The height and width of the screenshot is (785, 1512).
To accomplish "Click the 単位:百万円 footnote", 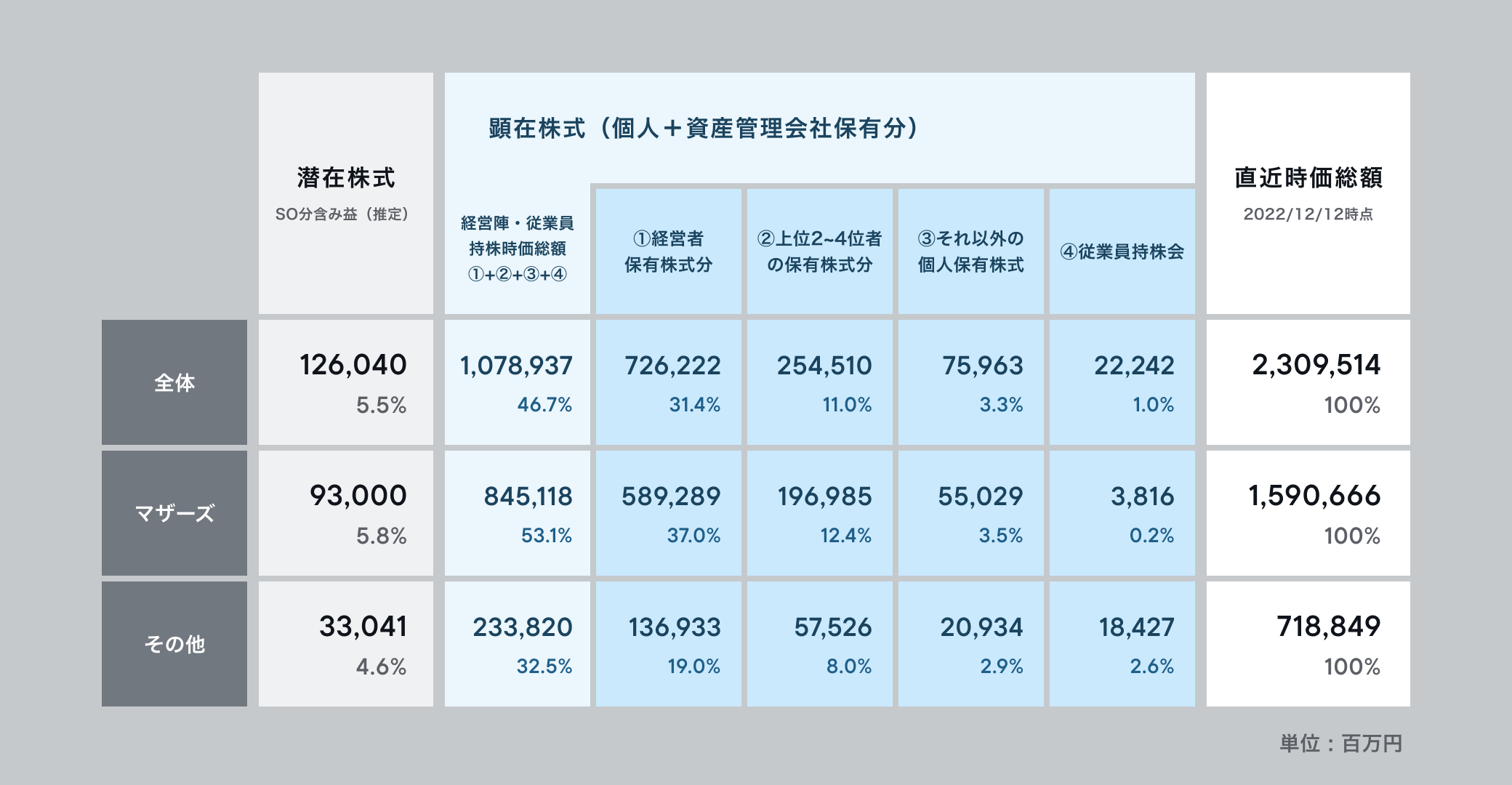I will click(1340, 744).
